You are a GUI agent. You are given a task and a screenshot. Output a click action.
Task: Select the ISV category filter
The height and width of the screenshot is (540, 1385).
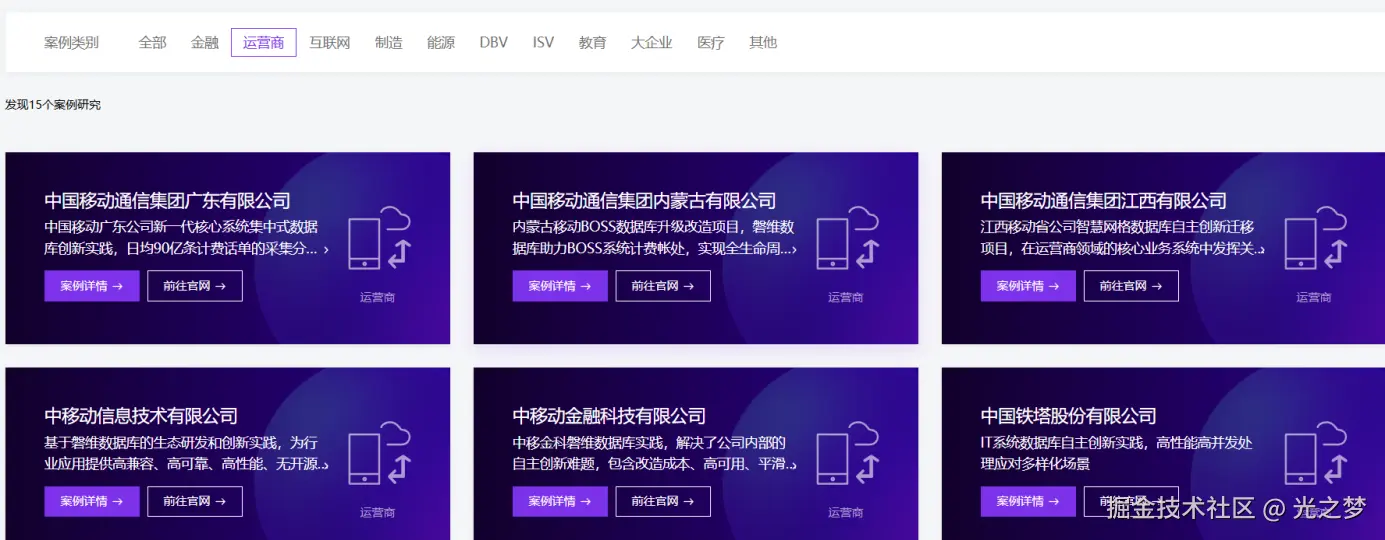pos(543,43)
